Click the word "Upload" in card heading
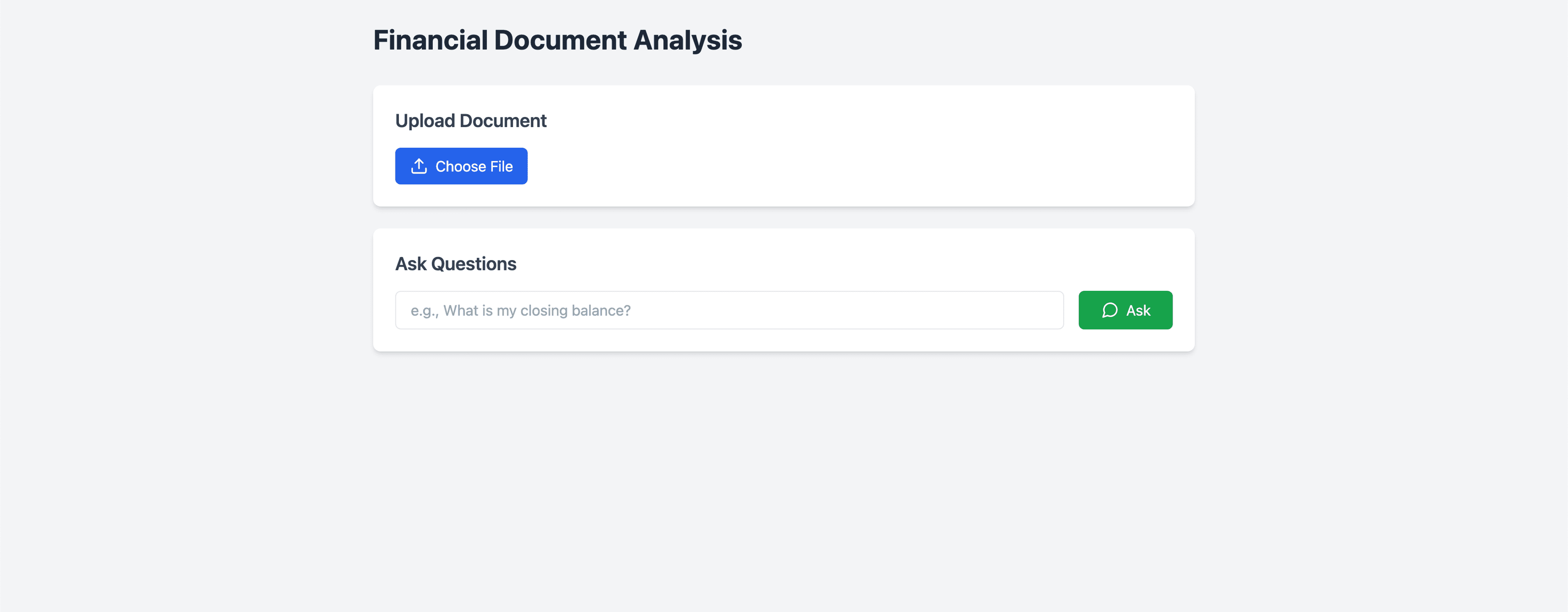Screen dimensions: 1568x612 coord(425,120)
